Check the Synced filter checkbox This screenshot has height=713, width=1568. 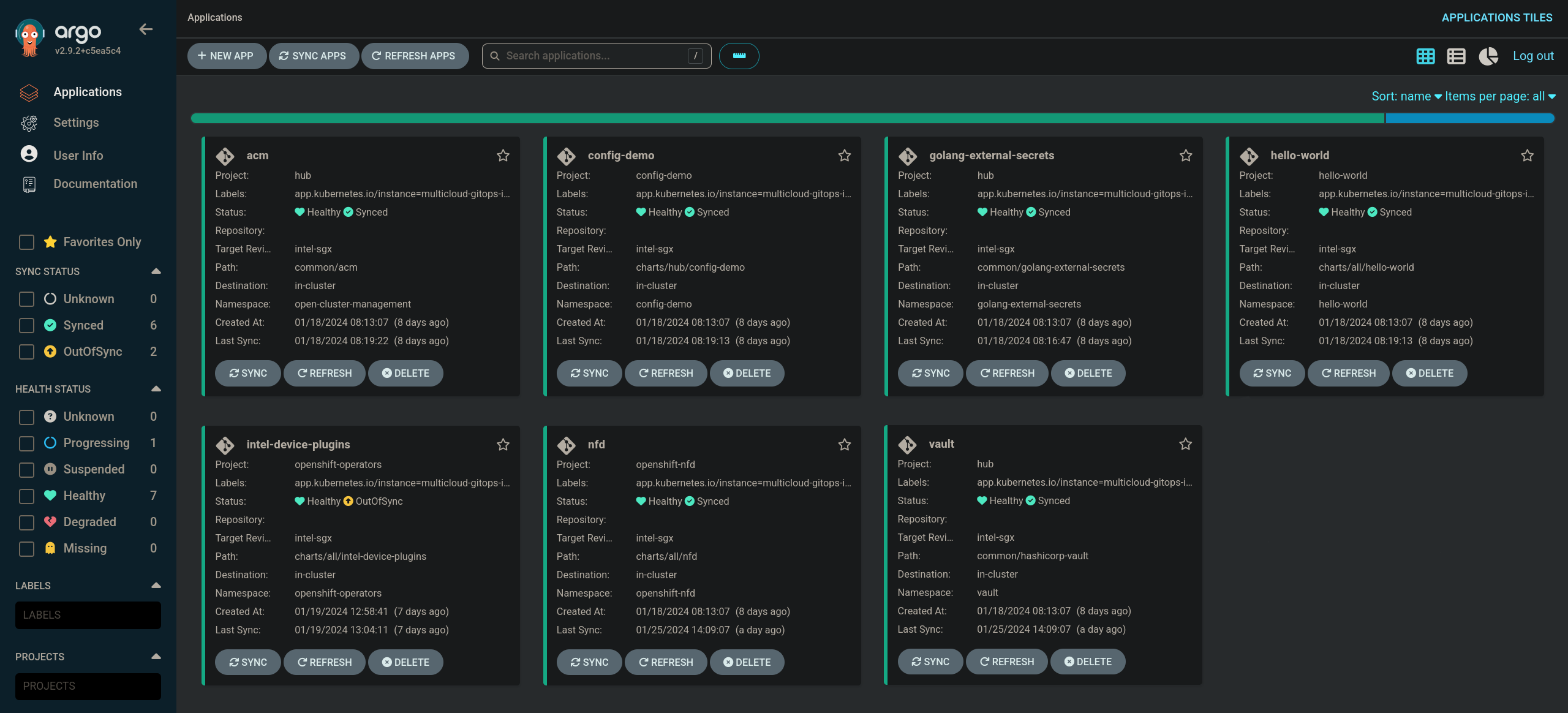coord(26,326)
